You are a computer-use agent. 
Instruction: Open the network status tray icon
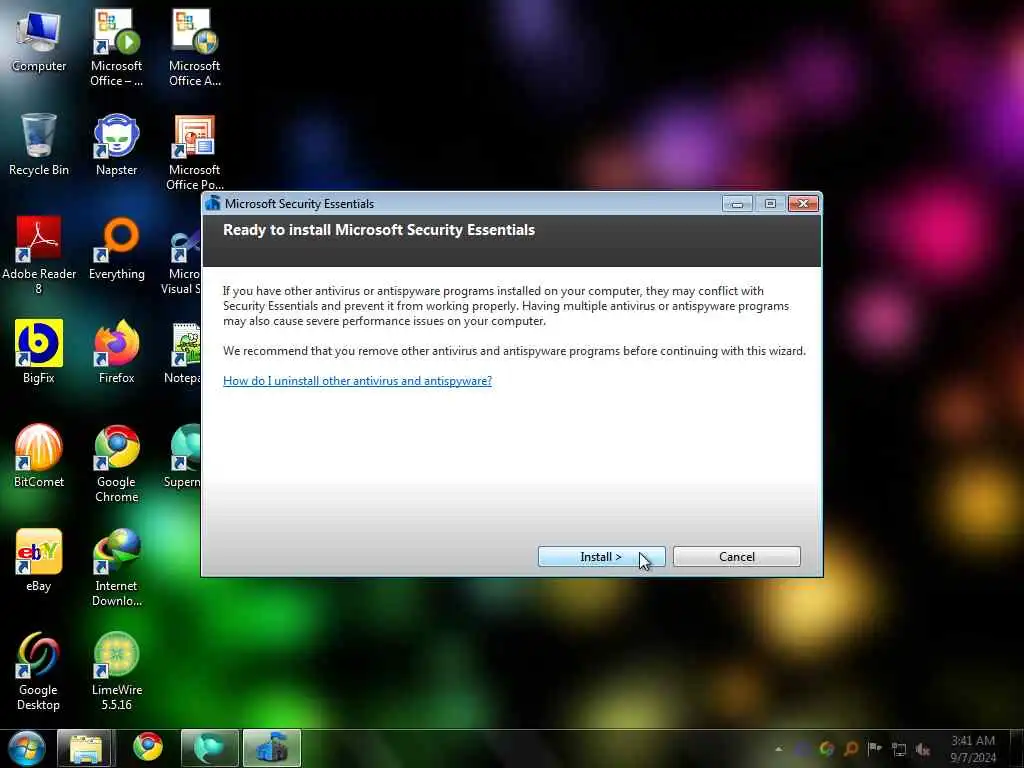click(x=899, y=750)
